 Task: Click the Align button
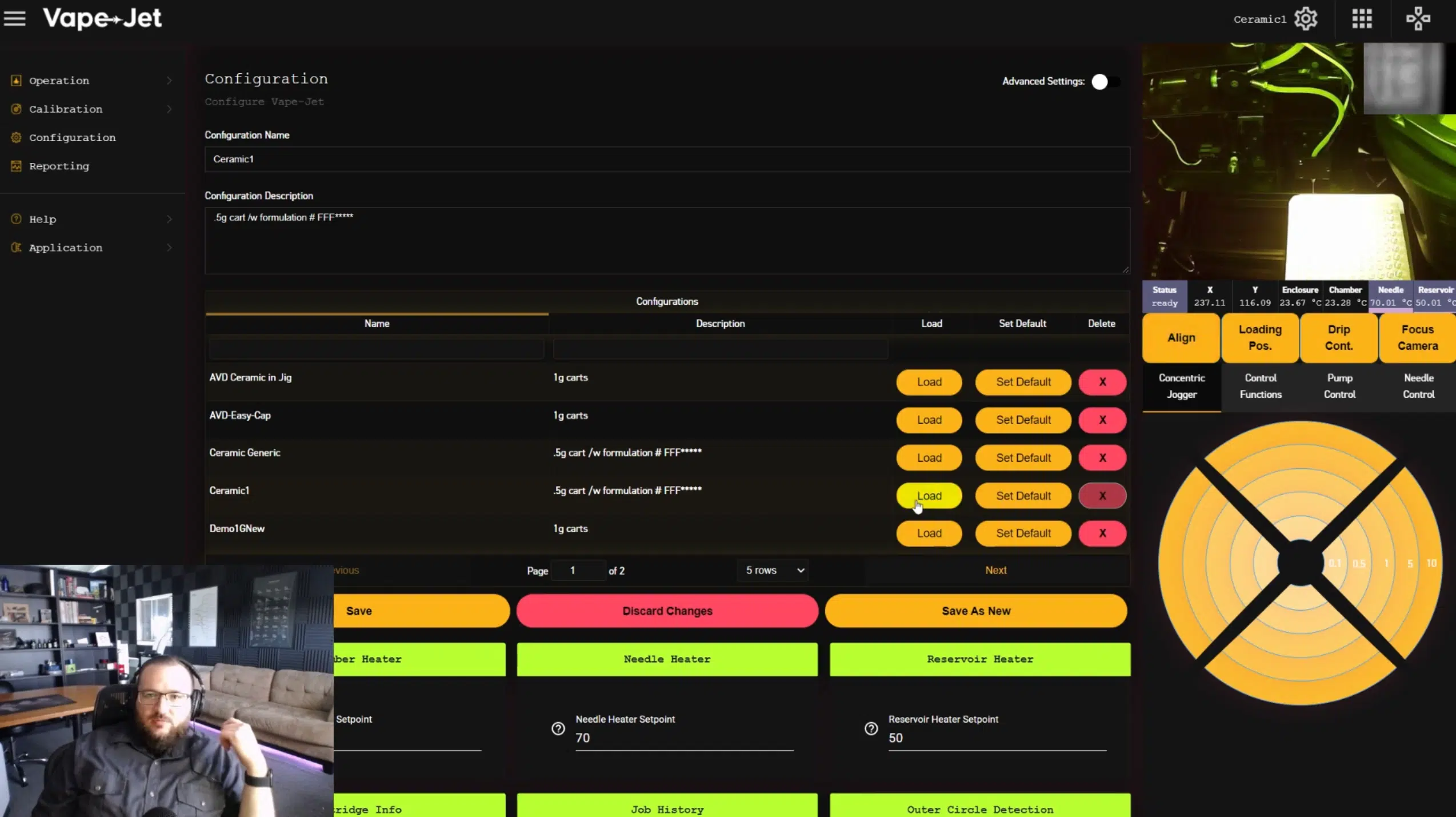(x=1181, y=338)
